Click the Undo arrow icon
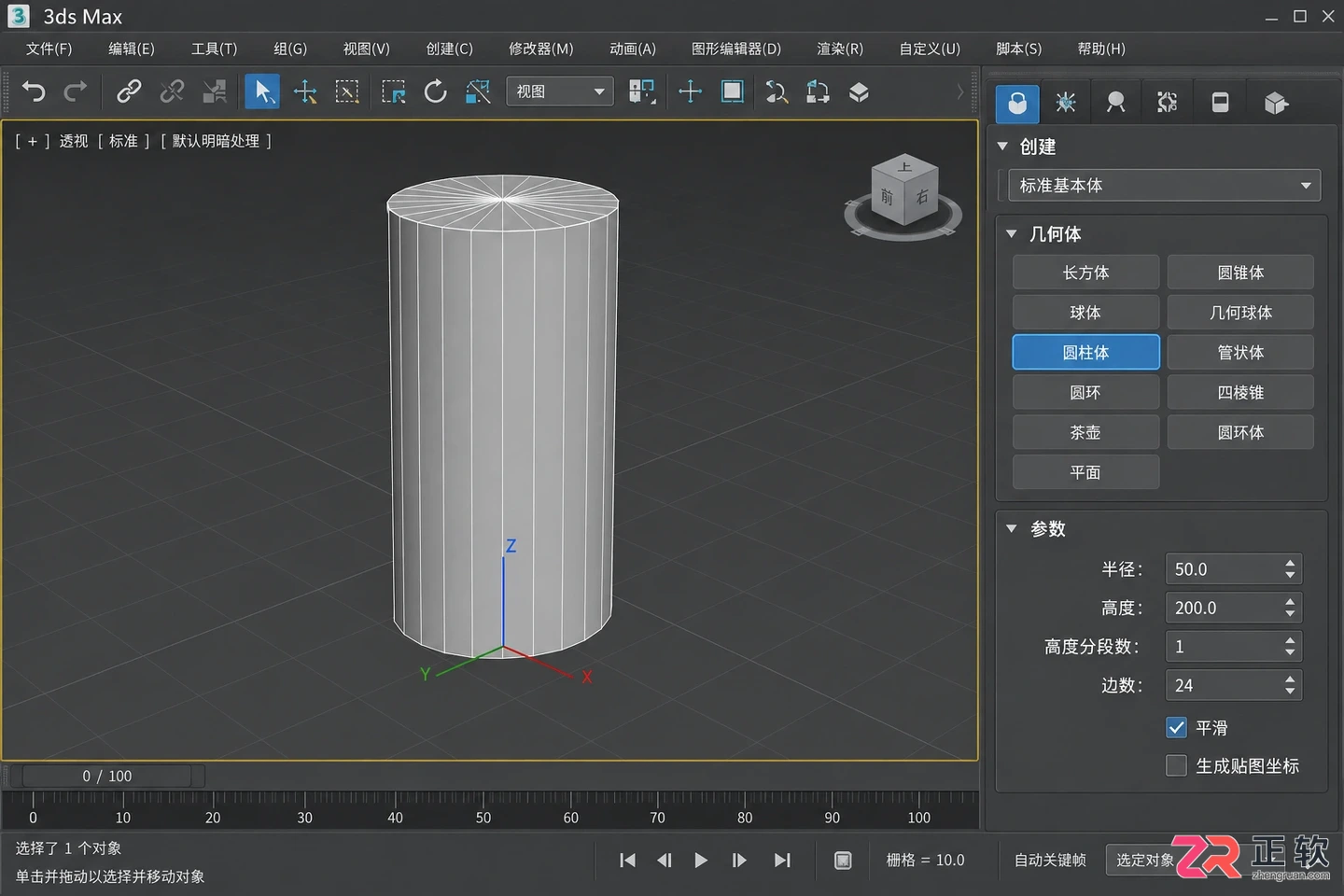1344x896 pixels. [34, 91]
